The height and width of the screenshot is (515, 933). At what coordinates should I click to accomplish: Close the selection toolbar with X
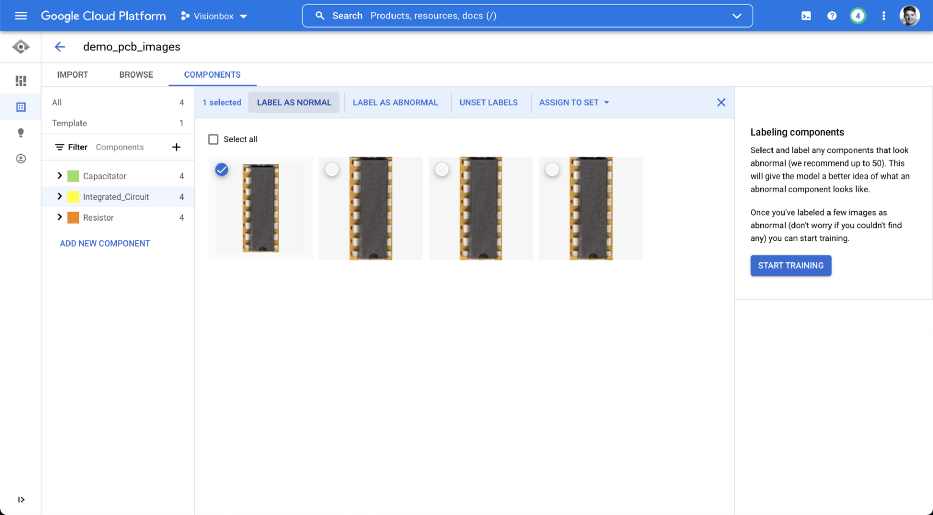(721, 102)
